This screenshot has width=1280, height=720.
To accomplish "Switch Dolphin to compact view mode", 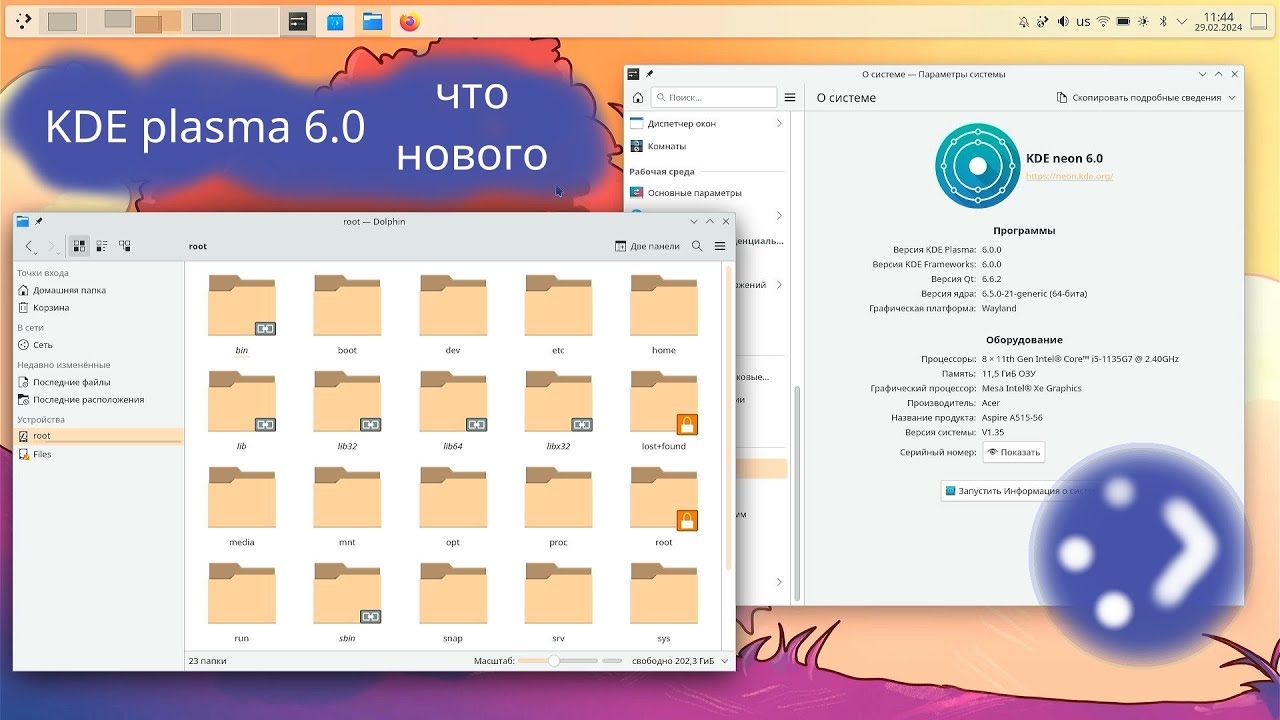I will 102,246.
